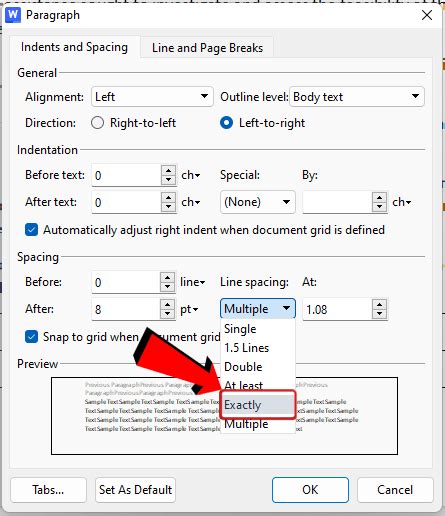Image resolution: width=445 pixels, height=516 pixels.
Task: Choose At least line spacing option
Action: coord(258,384)
